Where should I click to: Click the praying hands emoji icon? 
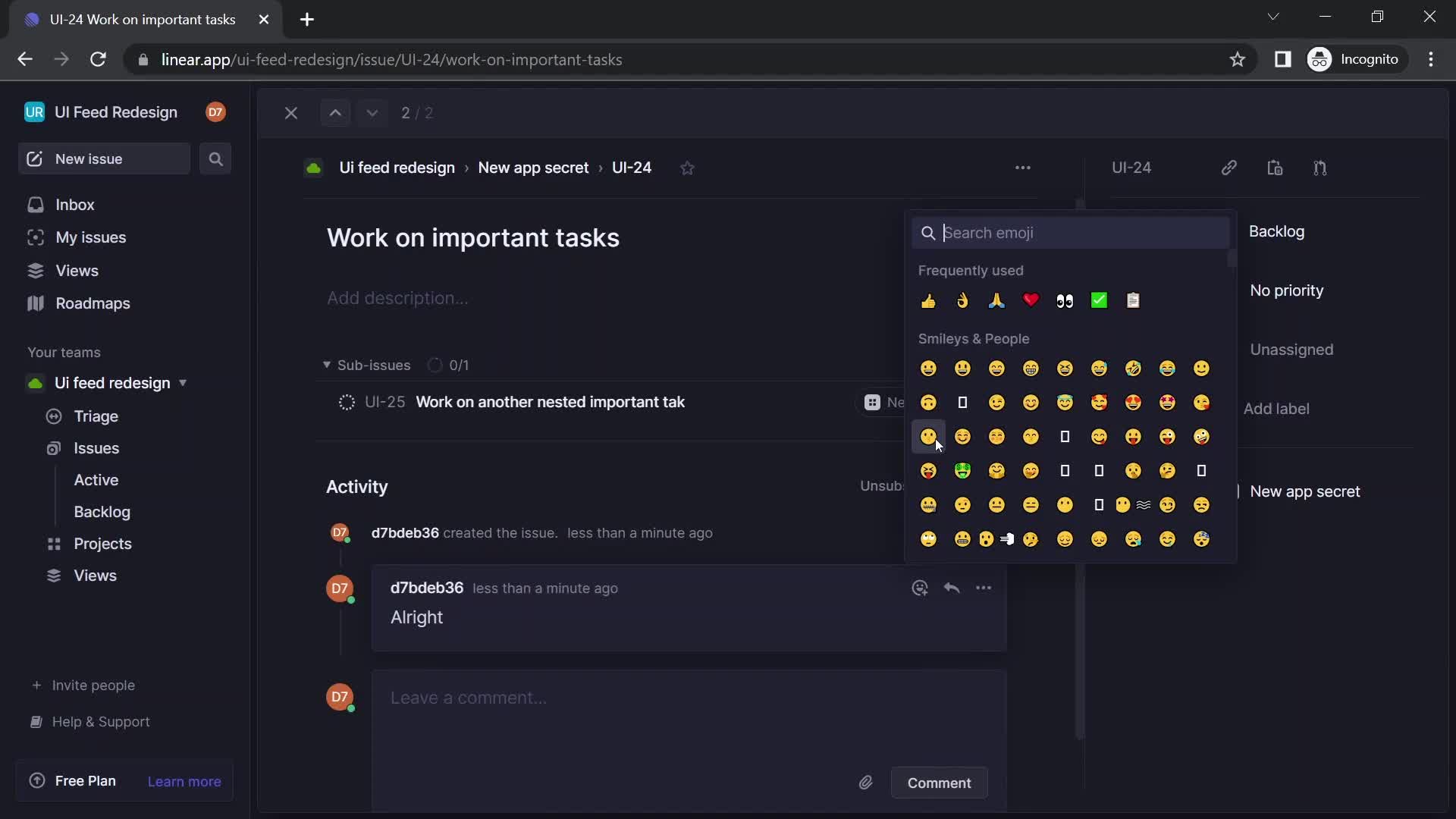coord(996,300)
